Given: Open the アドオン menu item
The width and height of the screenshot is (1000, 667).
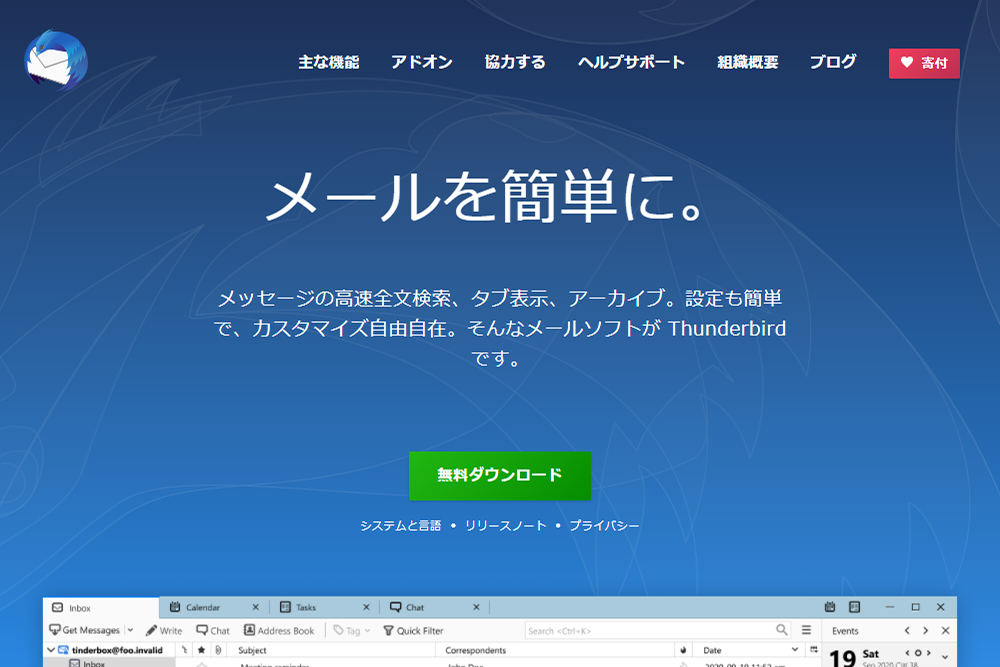Looking at the screenshot, I should point(422,62).
